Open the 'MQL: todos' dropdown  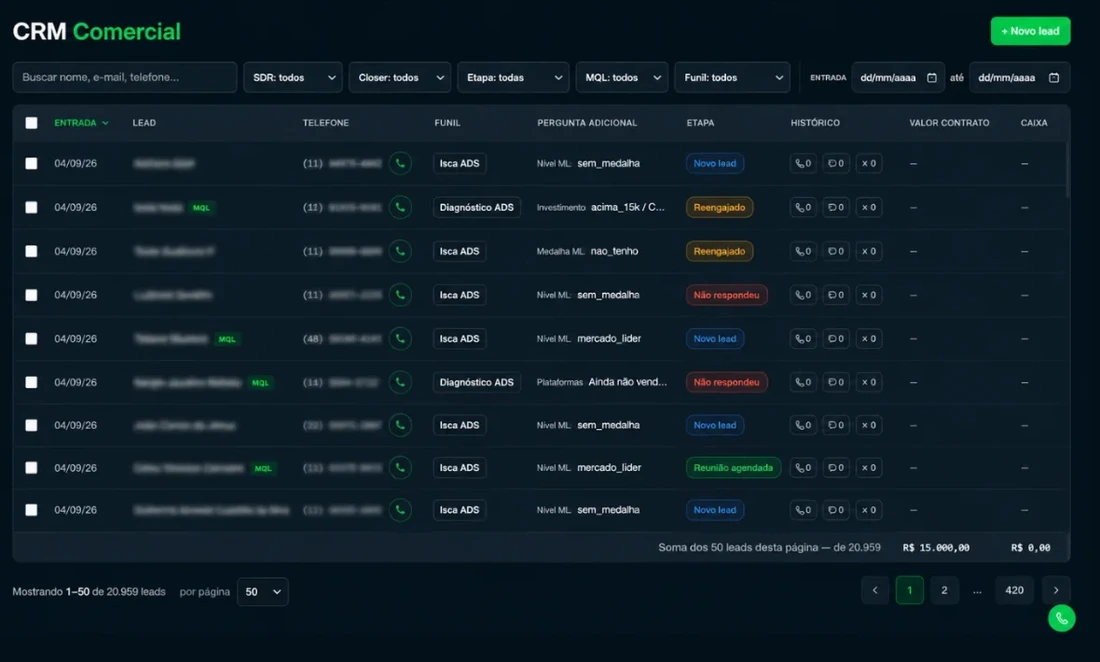tap(622, 78)
